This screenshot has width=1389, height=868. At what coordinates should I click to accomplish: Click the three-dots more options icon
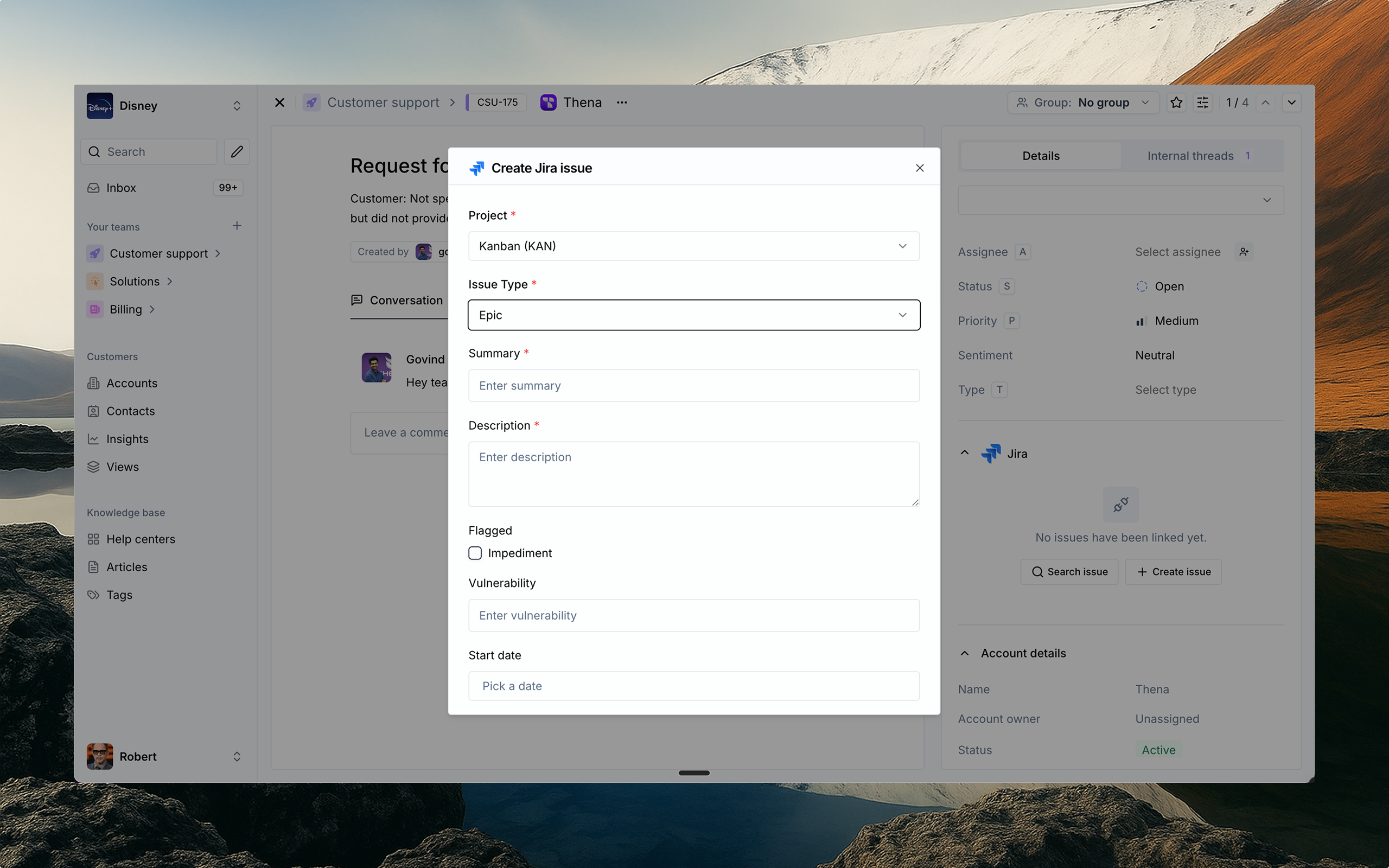coord(622,103)
